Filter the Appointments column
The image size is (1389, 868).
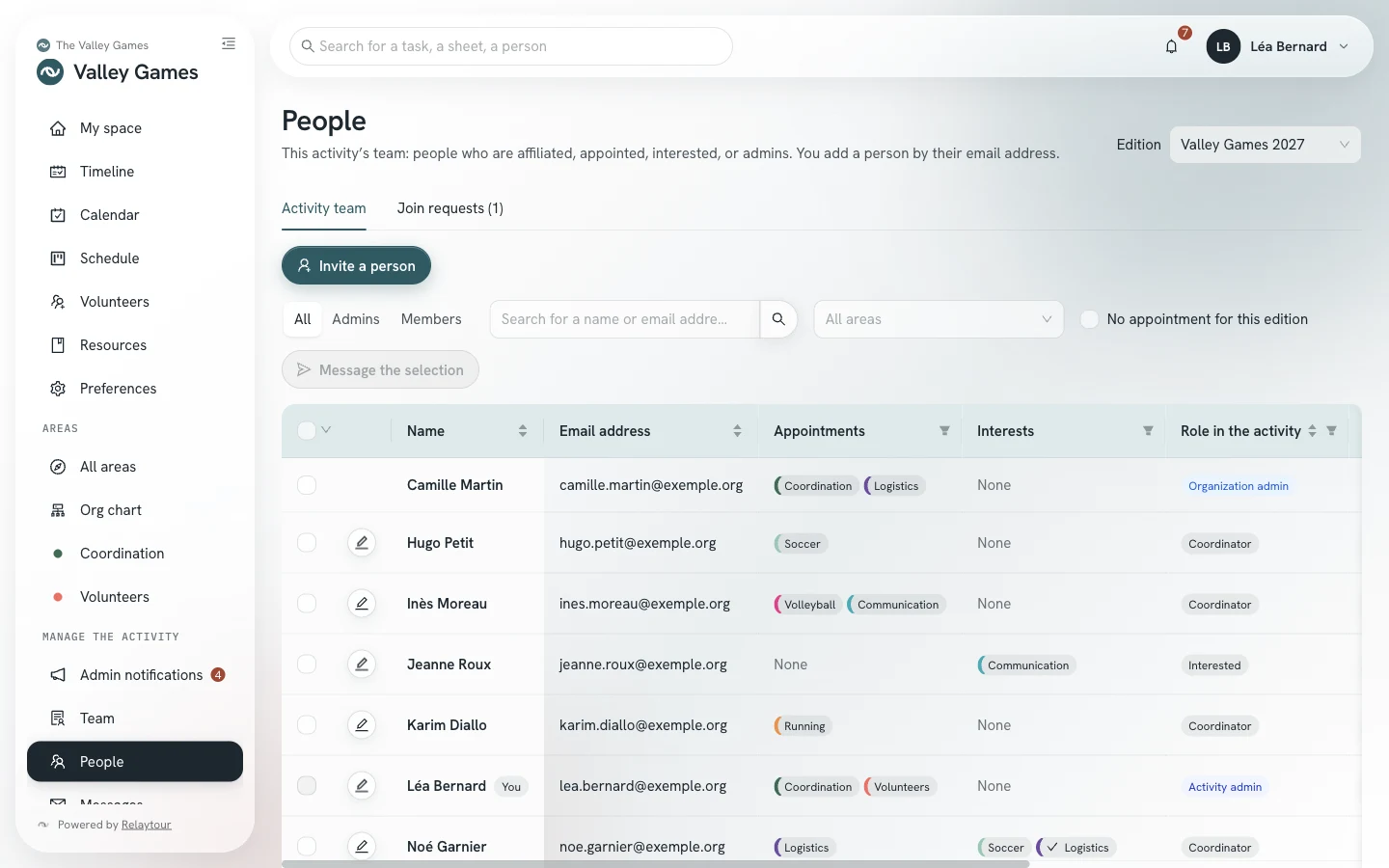pos(944,431)
